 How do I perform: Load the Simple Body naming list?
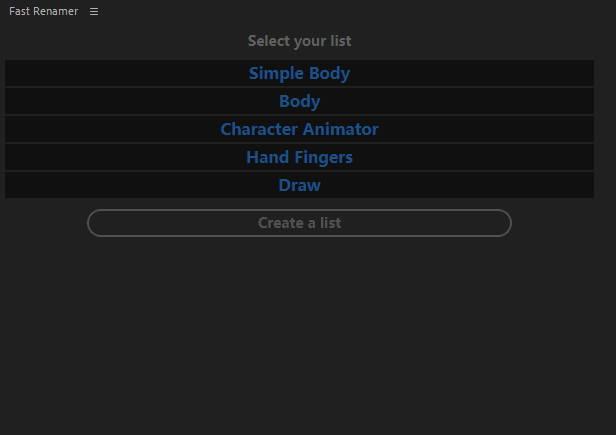point(299,73)
